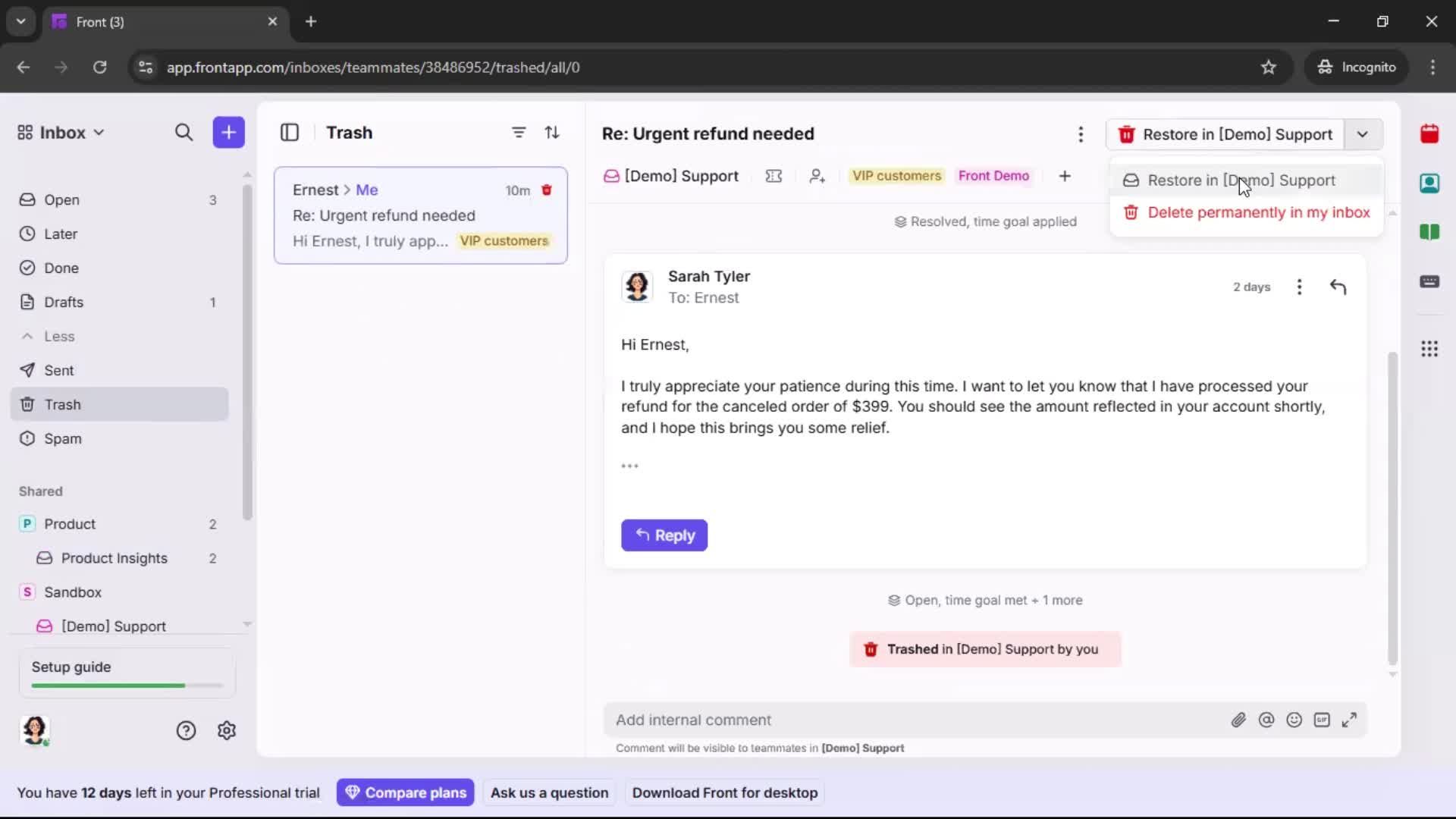Image resolution: width=1456 pixels, height=819 pixels.
Task: Open the search conversations icon
Action: click(x=184, y=132)
